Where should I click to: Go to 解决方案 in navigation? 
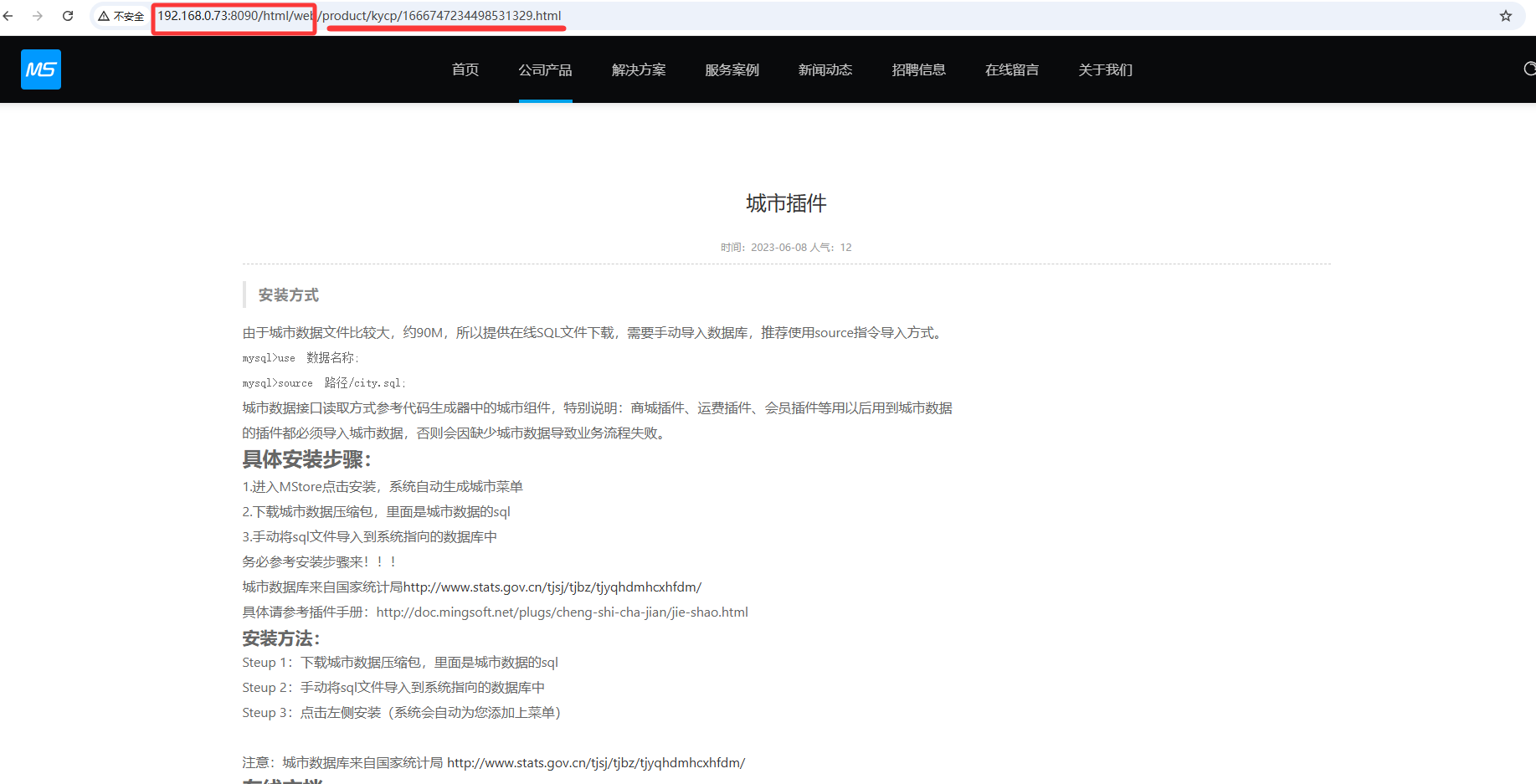coord(639,70)
